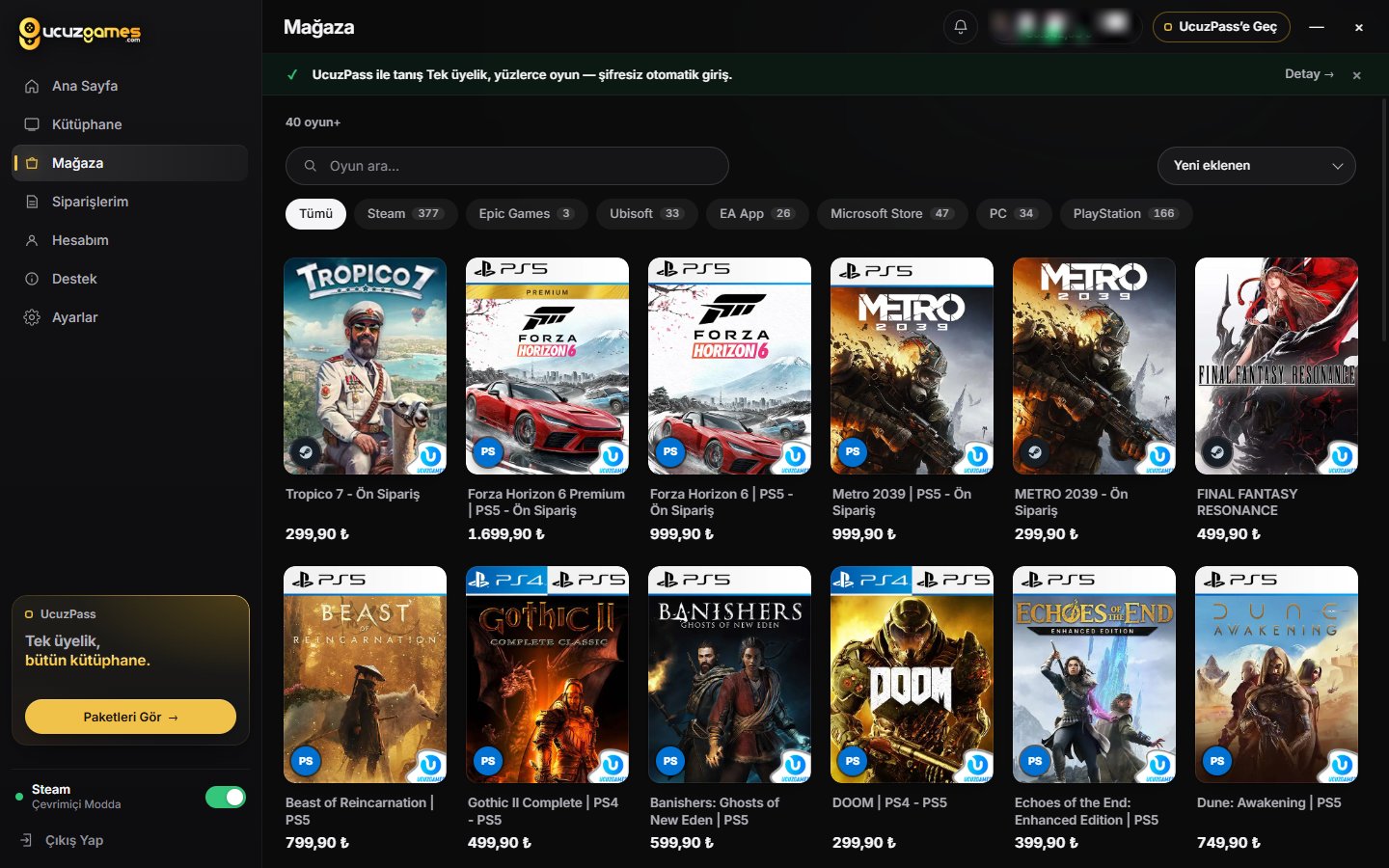Viewport: 1389px width, 868px height.
Task: Open the Gothic II Complete cover
Action: (547, 674)
